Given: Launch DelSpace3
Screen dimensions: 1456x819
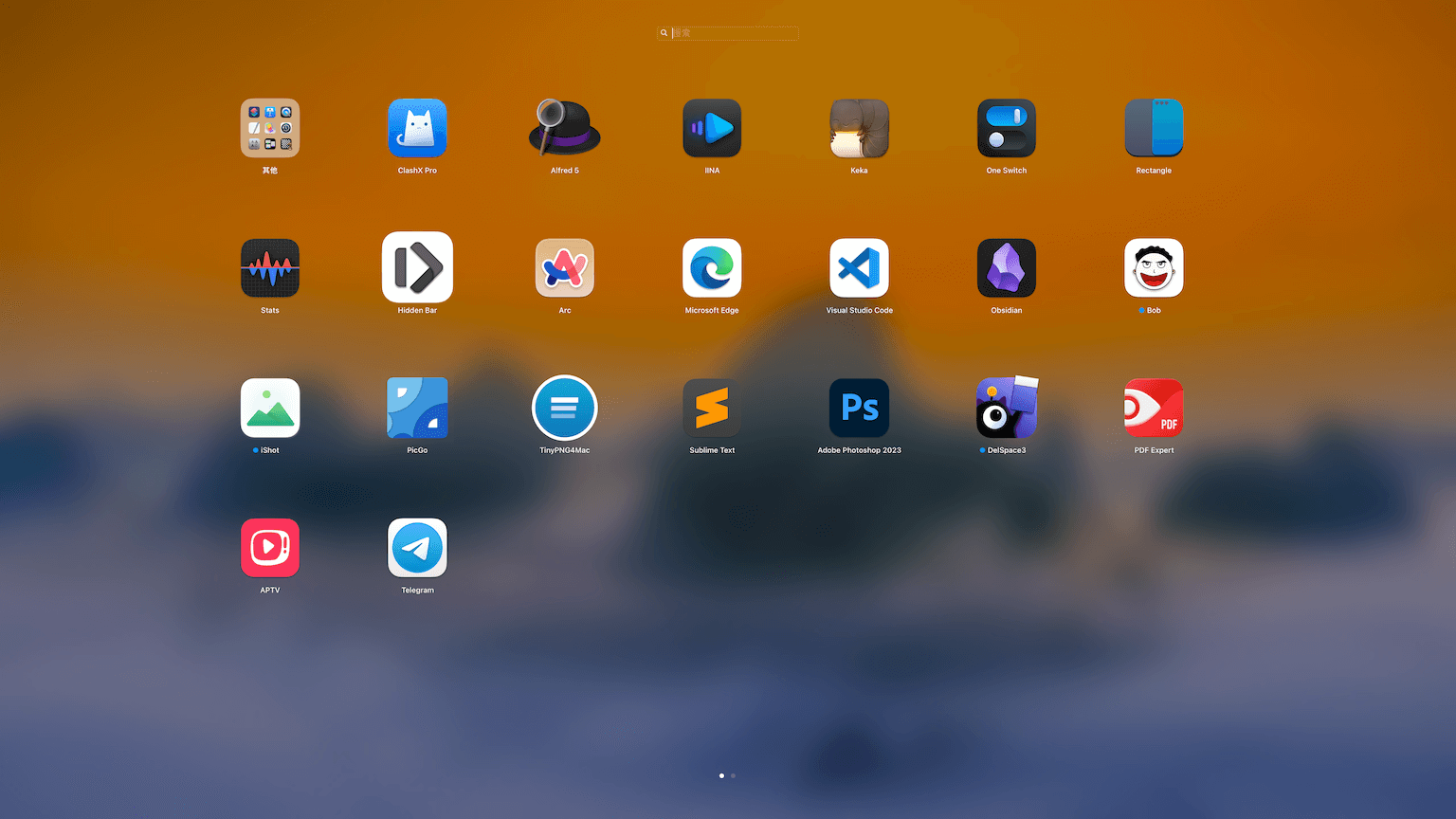Looking at the screenshot, I should (x=1007, y=408).
